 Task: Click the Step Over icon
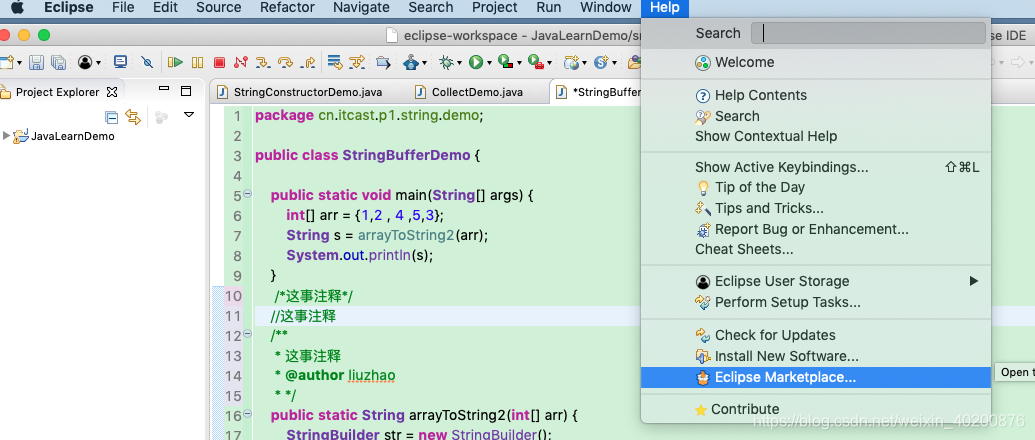click(x=285, y=63)
